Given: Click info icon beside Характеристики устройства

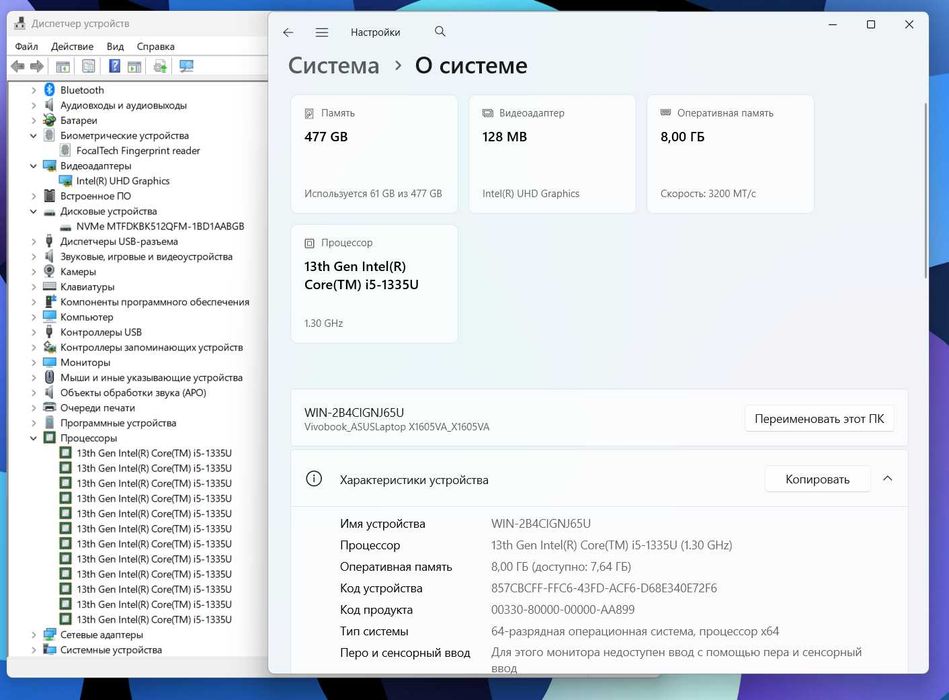Looking at the screenshot, I should point(314,479).
